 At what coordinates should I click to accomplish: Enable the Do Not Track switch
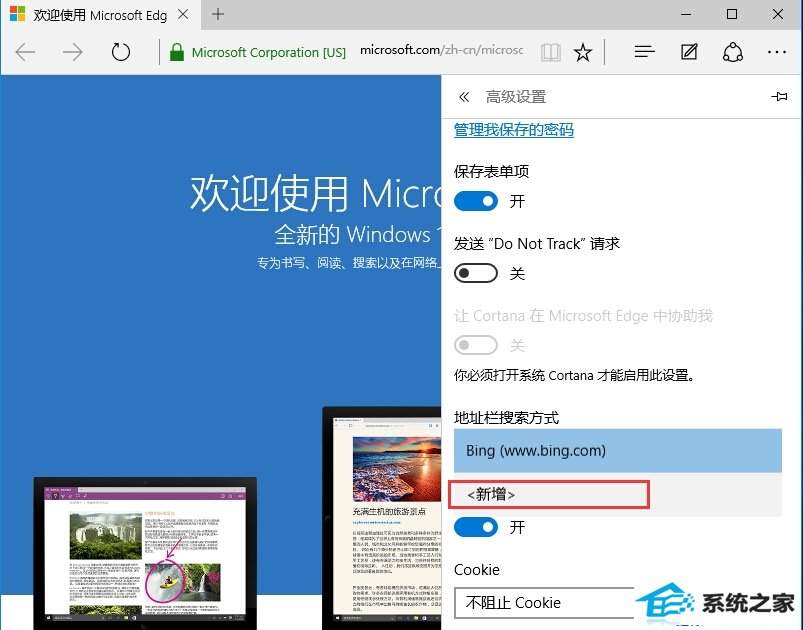click(x=476, y=273)
